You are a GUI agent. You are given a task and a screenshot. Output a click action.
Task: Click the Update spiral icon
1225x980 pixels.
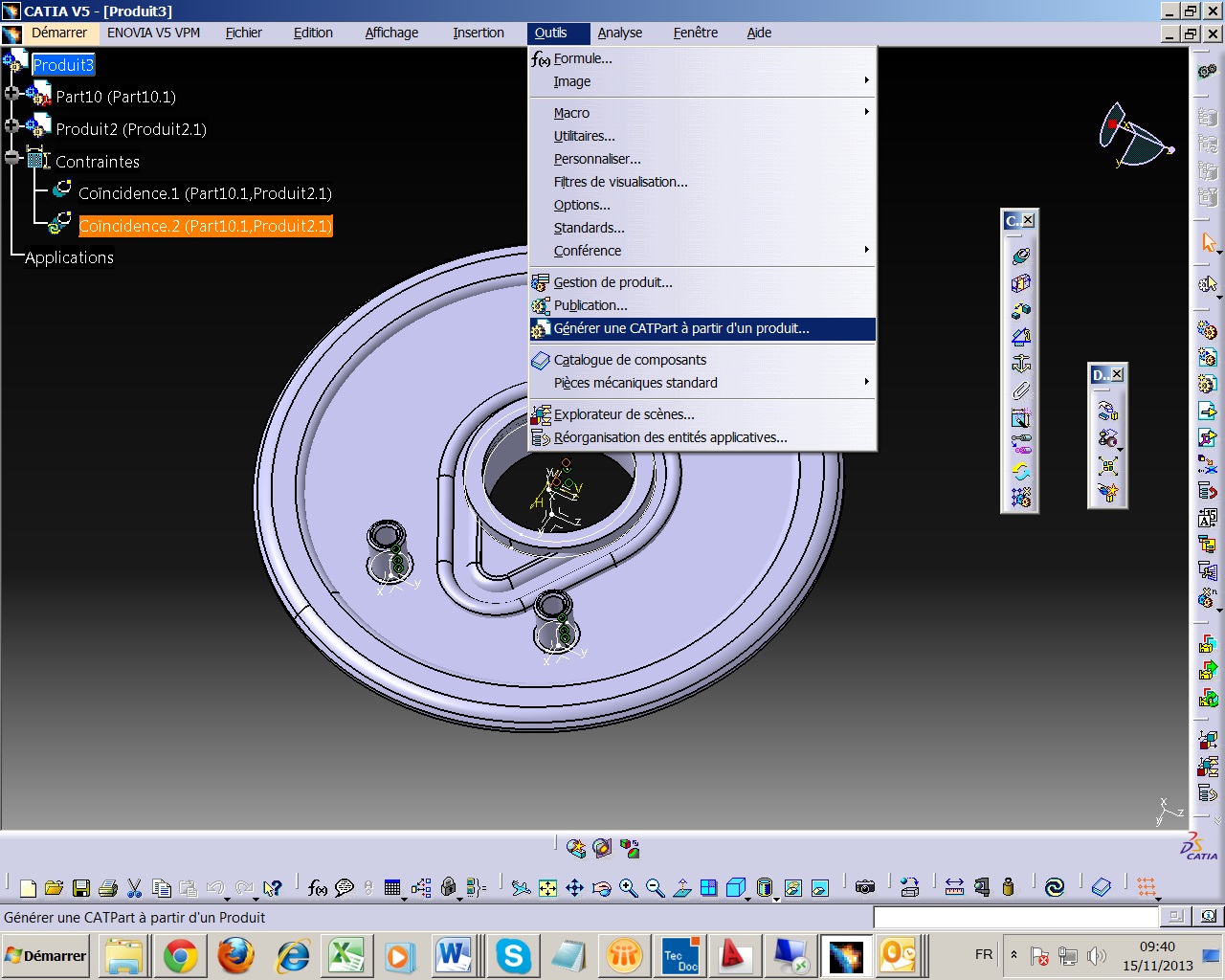(x=1055, y=888)
